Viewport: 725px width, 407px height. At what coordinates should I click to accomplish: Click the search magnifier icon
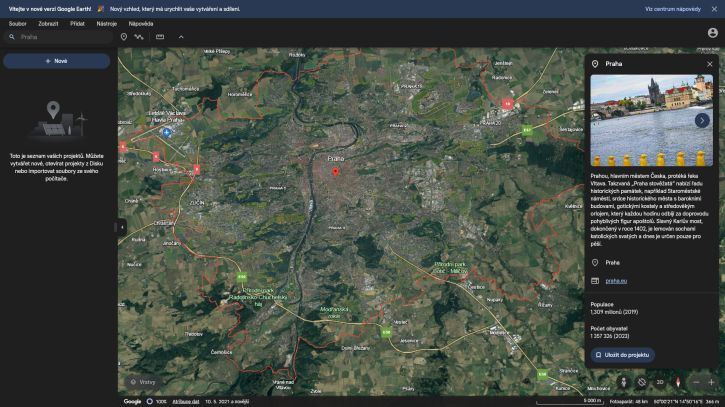coord(12,37)
